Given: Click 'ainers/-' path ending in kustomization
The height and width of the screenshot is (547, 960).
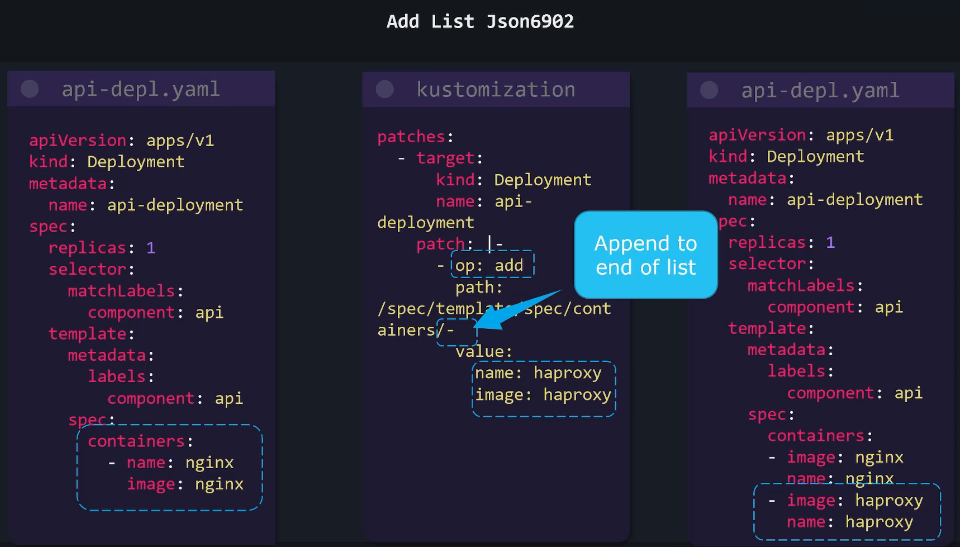Looking at the screenshot, I should [x=416, y=330].
